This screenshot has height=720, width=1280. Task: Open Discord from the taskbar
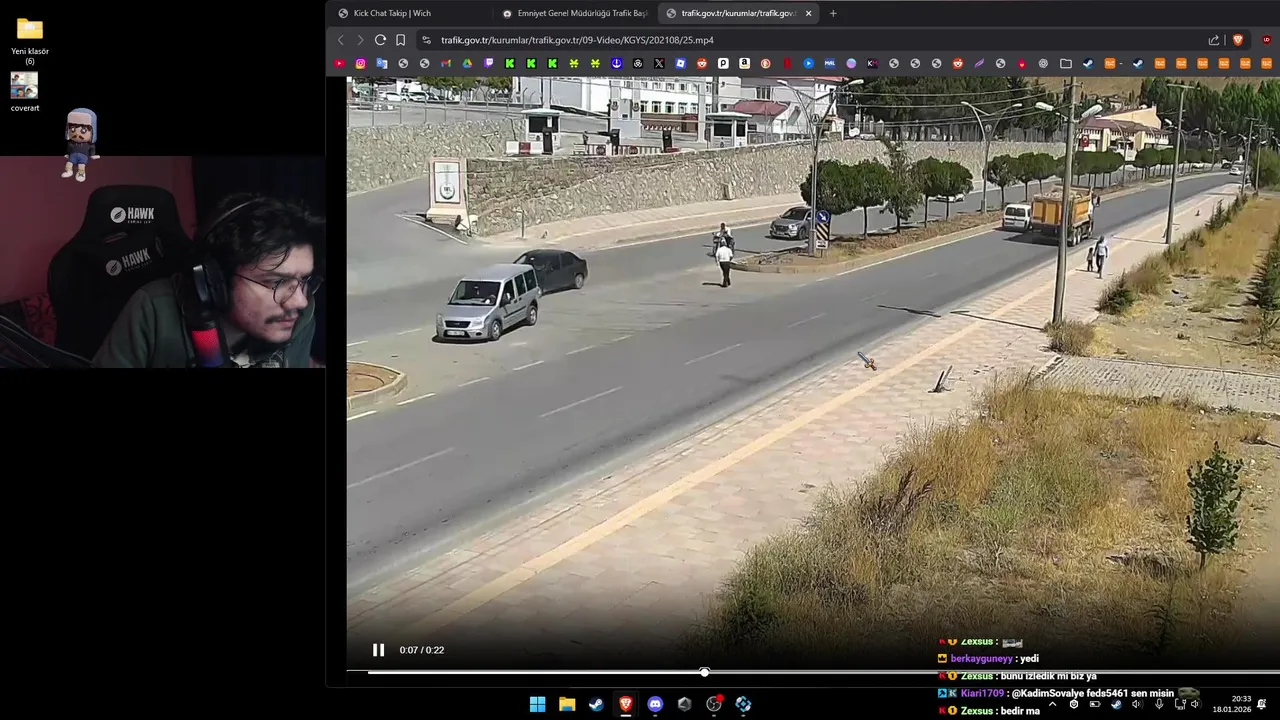pyautogui.click(x=655, y=704)
